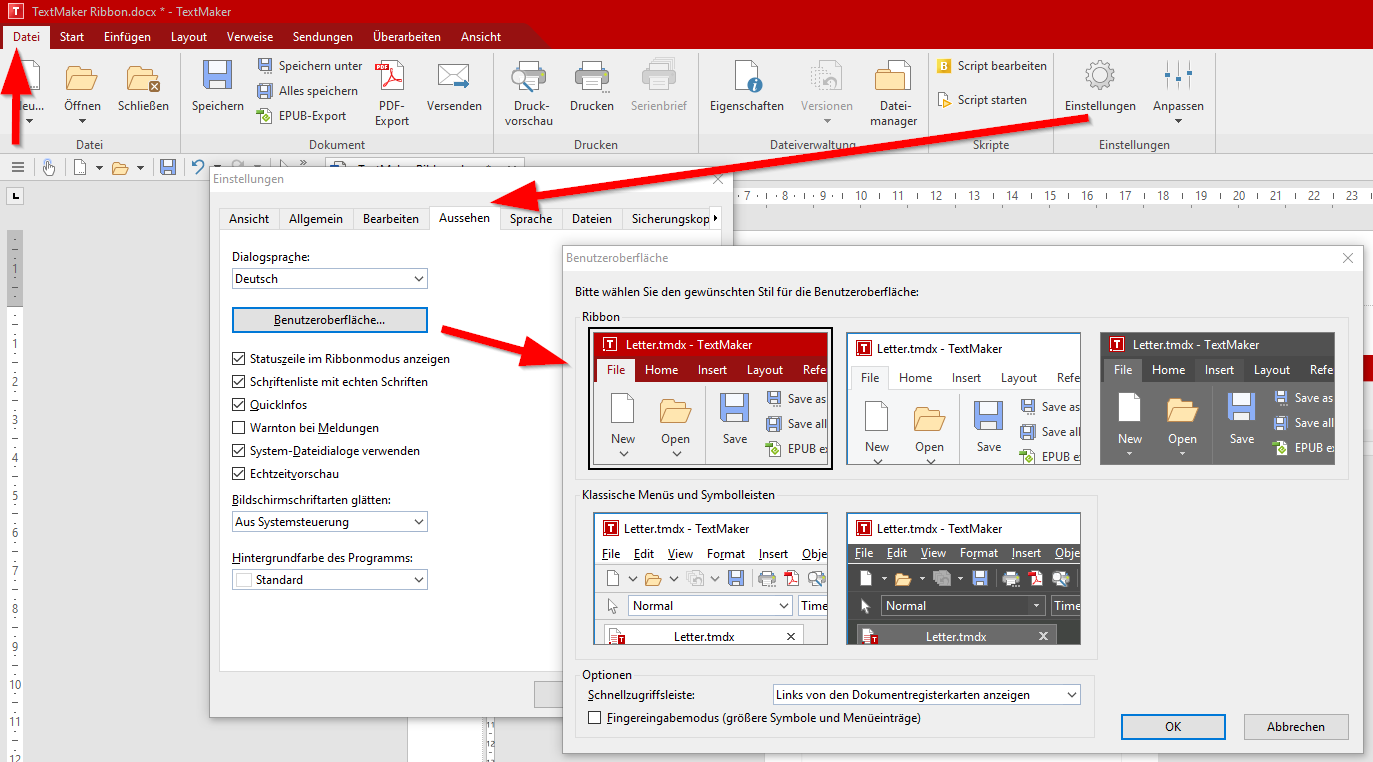This screenshot has height=762, width=1373.
Task: Expand the Anpassen dropdown arrow
Action: point(1178,121)
